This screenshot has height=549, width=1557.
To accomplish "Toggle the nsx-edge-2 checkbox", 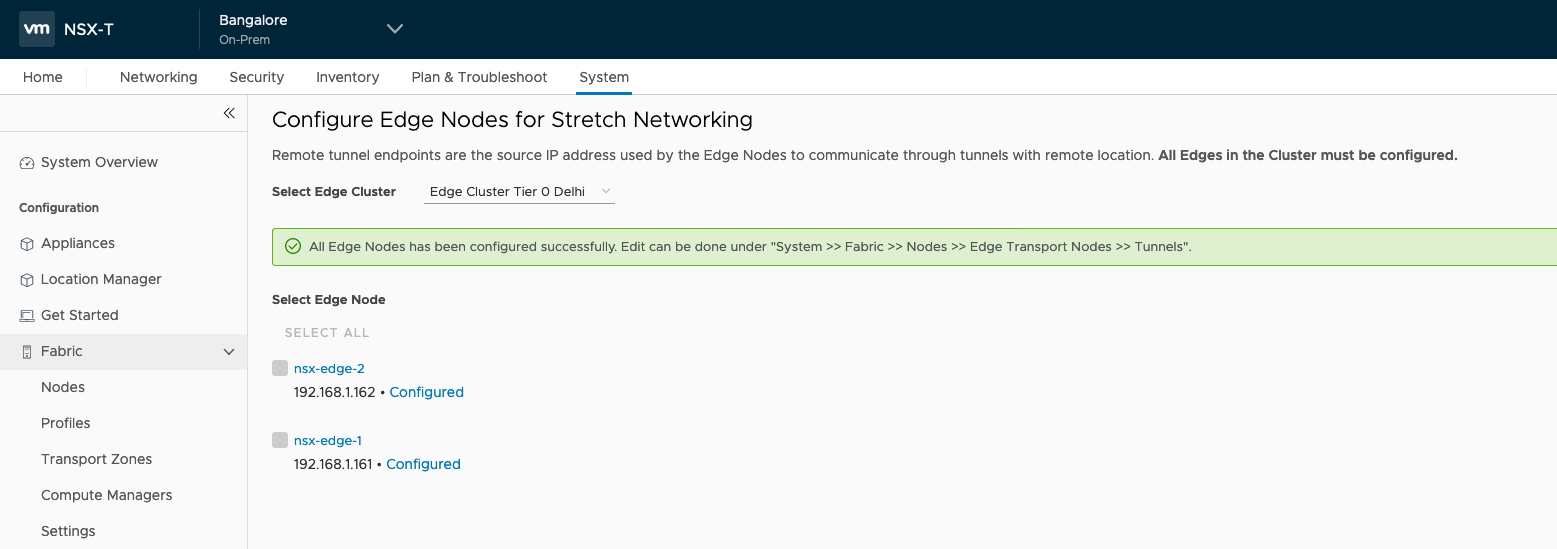I will [x=280, y=368].
